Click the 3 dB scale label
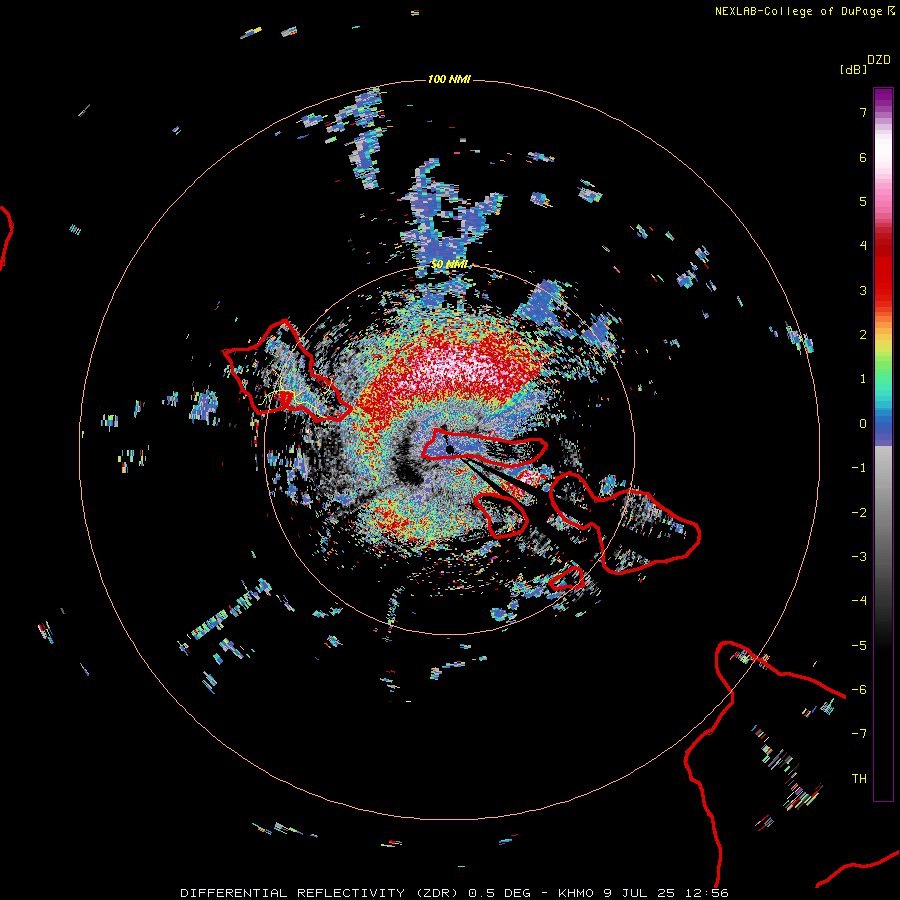 pyautogui.click(x=863, y=290)
